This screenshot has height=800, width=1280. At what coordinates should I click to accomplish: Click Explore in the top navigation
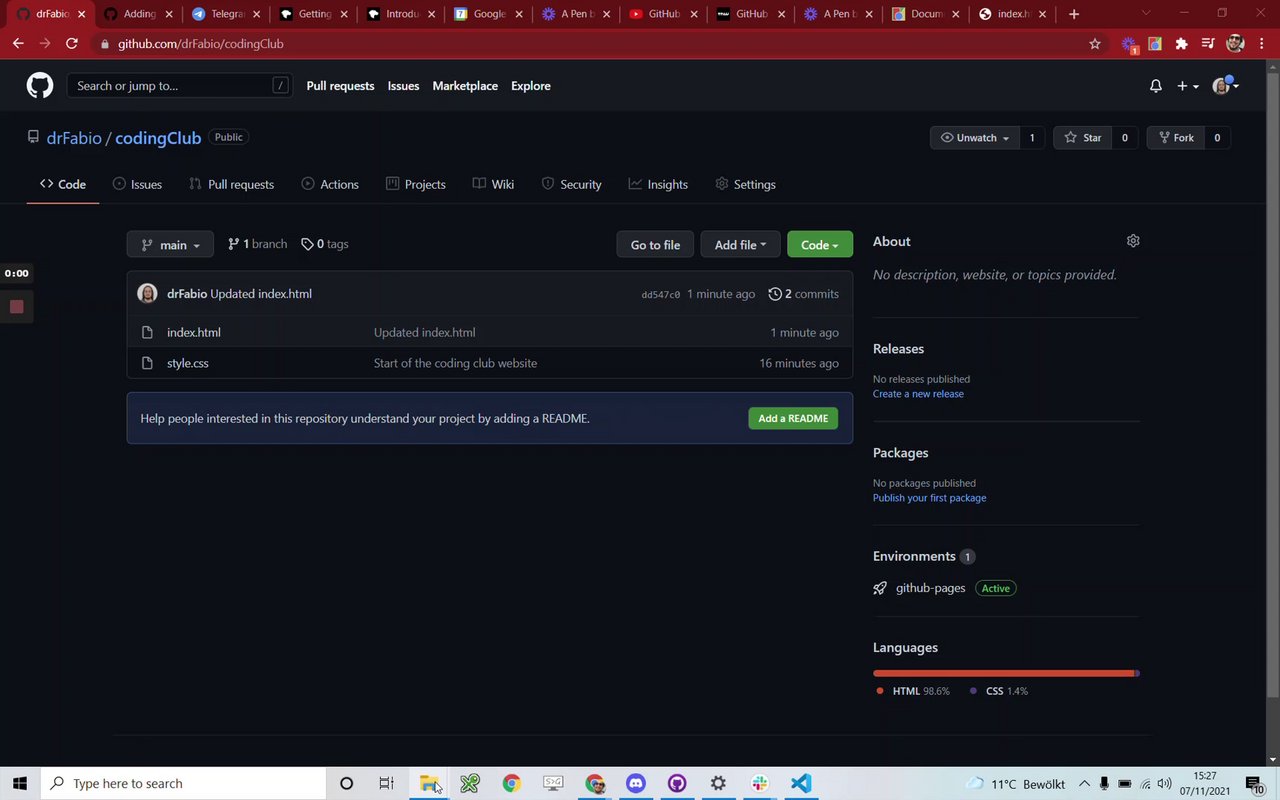click(x=531, y=86)
